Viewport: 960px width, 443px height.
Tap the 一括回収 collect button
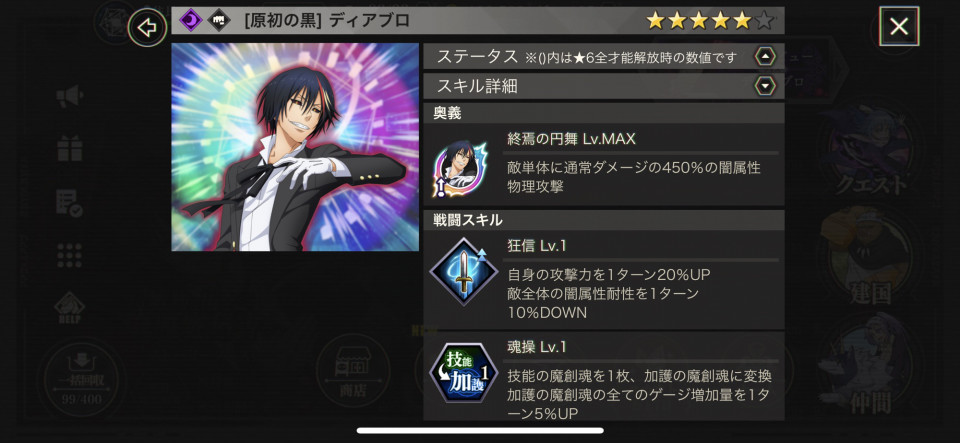pos(80,378)
